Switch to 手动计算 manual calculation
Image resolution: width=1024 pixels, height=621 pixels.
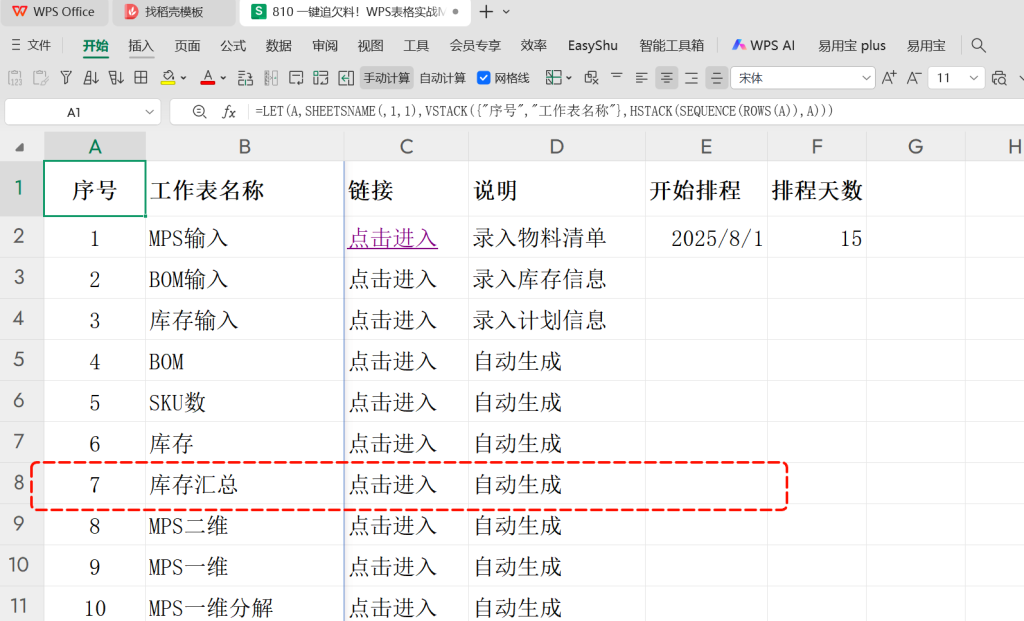point(387,78)
